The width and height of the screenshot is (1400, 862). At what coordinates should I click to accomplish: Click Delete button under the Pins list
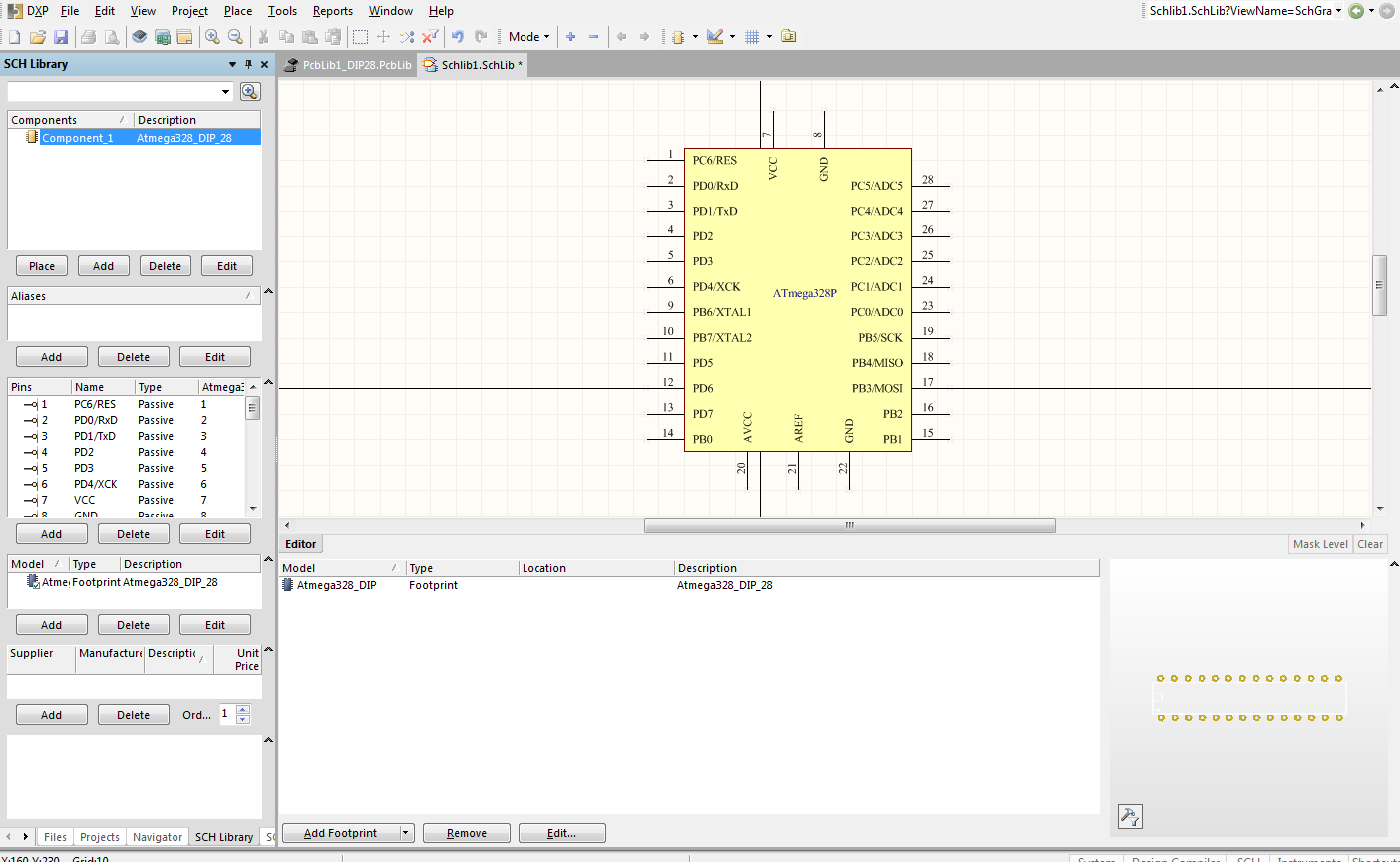pyautogui.click(x=133, y=534)
